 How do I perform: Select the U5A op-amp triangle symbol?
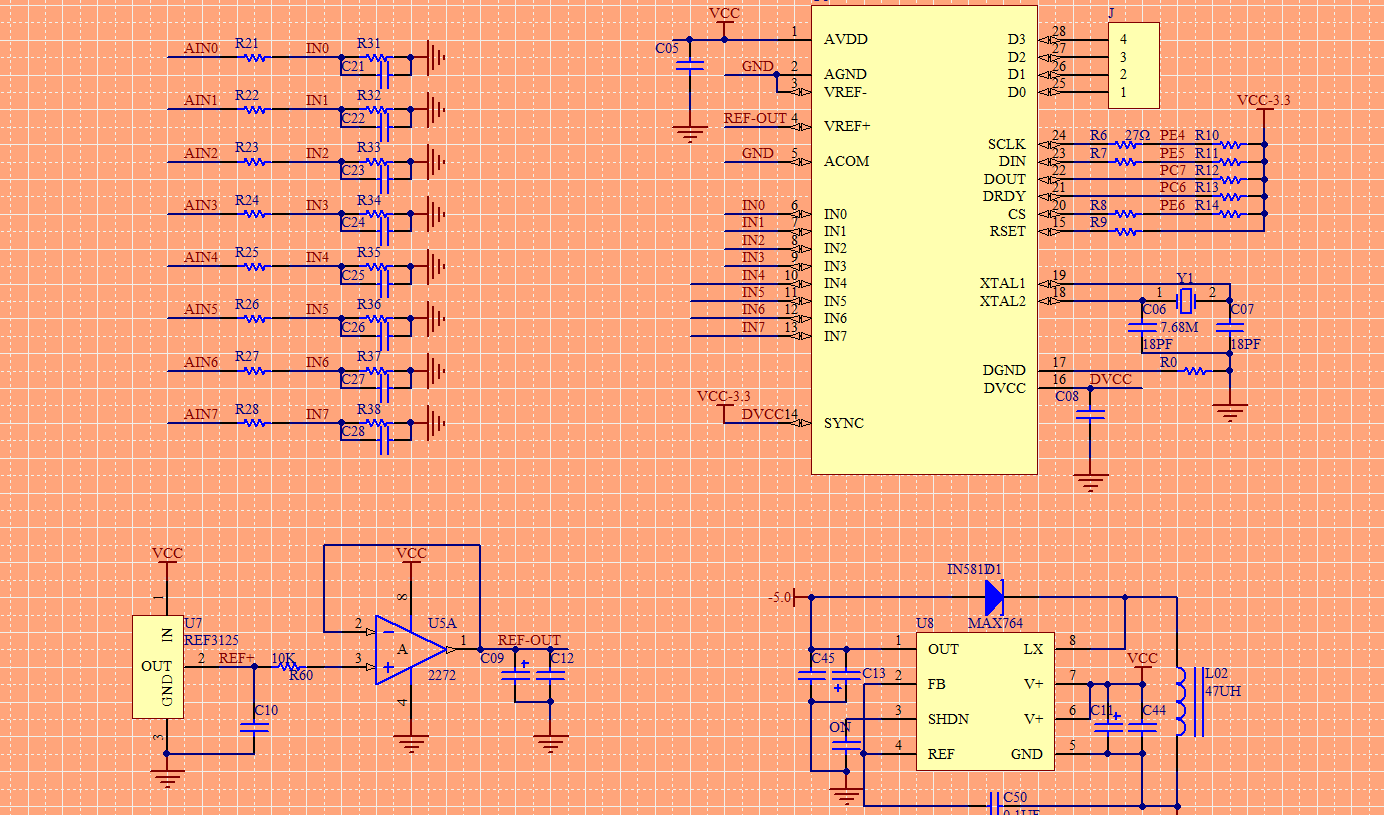pyautogui.click(x=410, y=650)
